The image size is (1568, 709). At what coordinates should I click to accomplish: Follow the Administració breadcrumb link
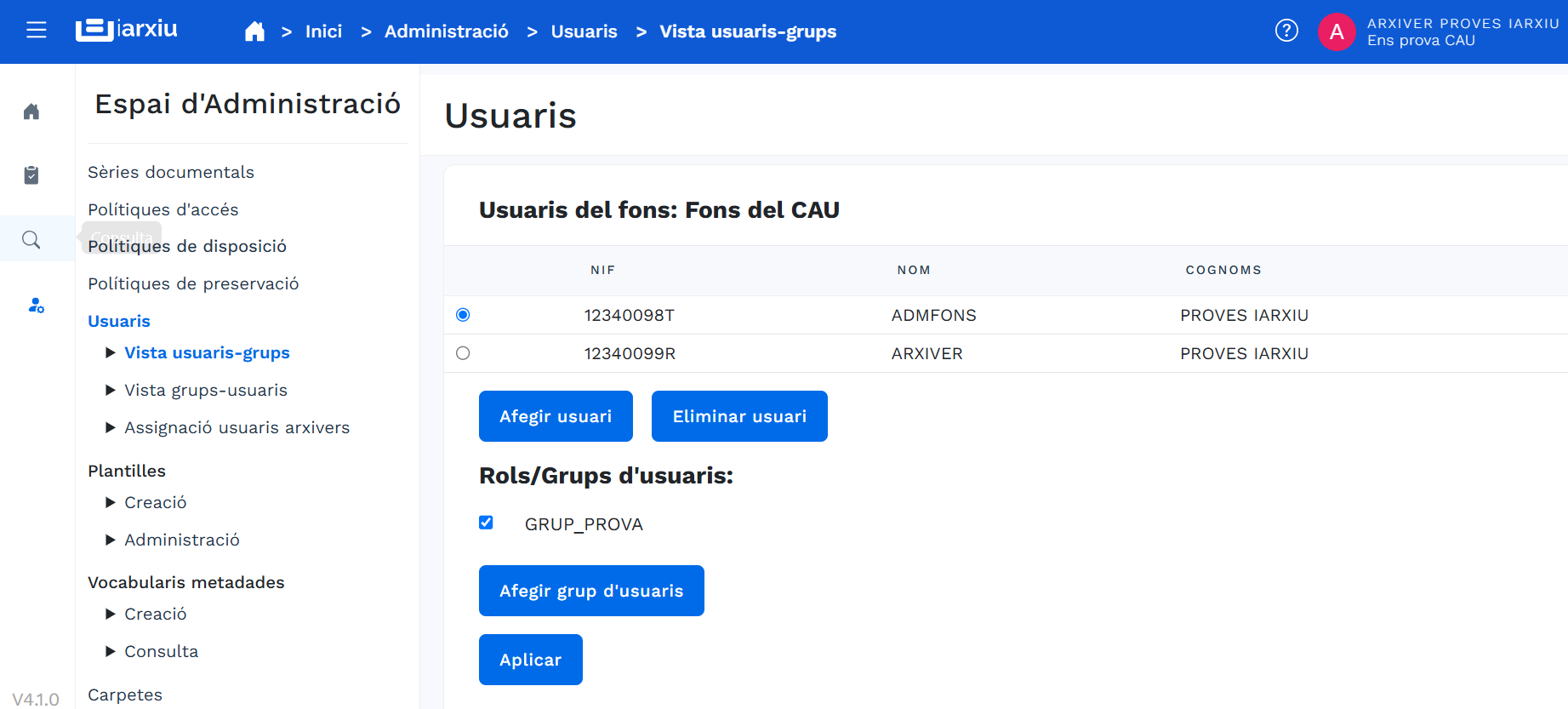[447, 31]
